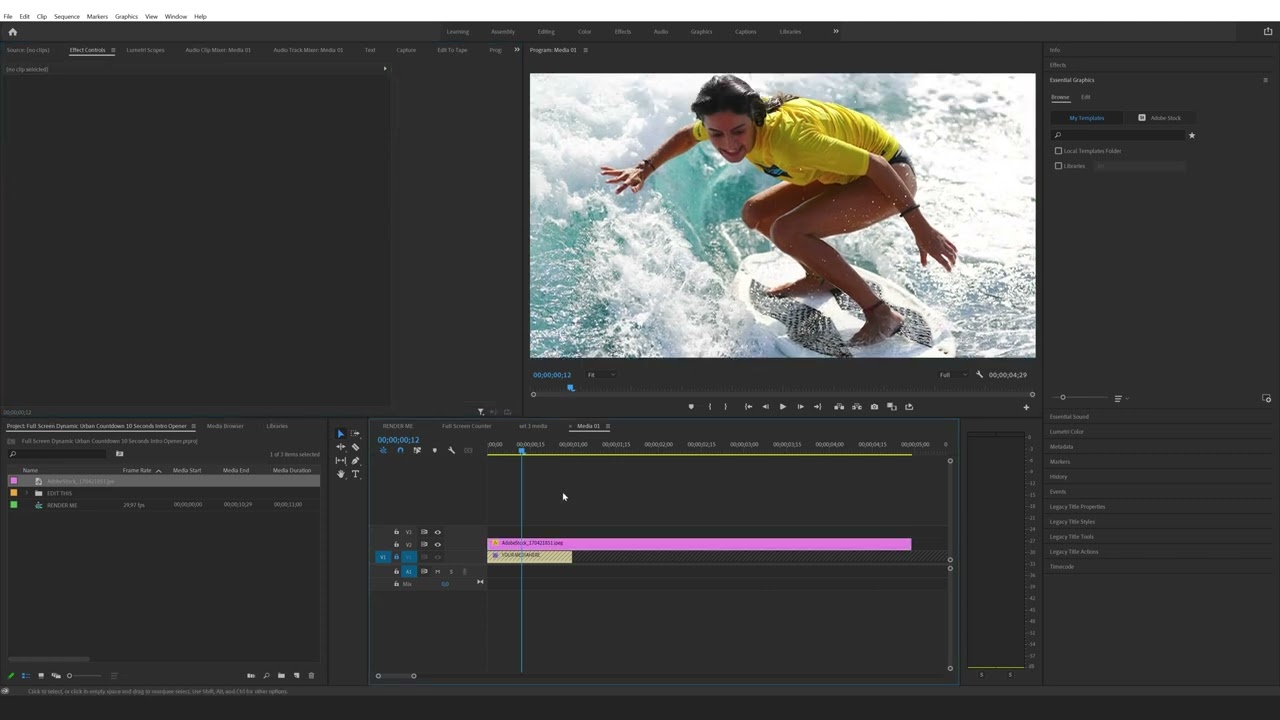Viewport: 1280px width, 720px height.
Task: Check Libraries checkbox in Essential Graphics
Action: point(1058,166)
